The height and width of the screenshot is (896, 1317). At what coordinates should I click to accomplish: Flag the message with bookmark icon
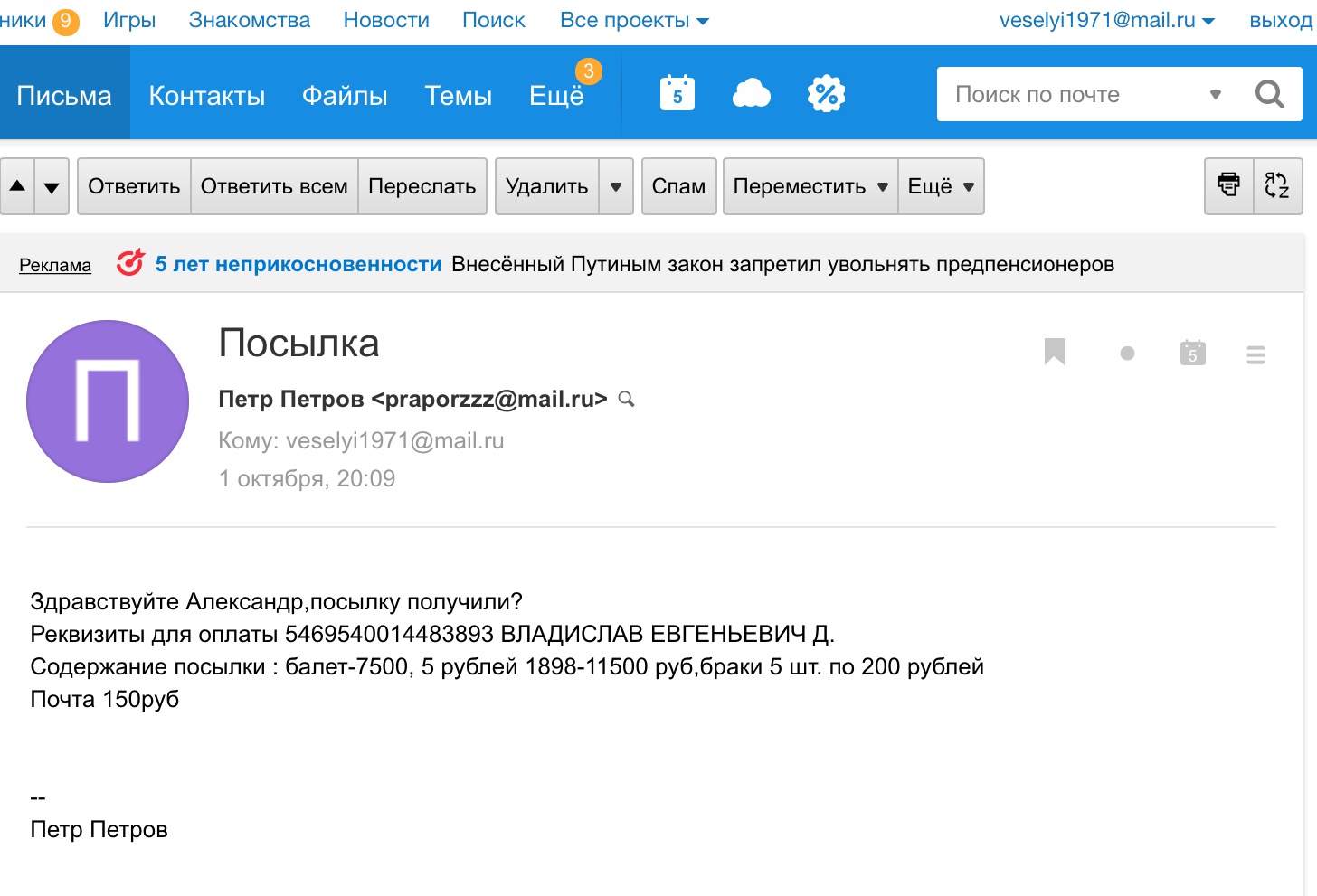(x=1055, y=353)
